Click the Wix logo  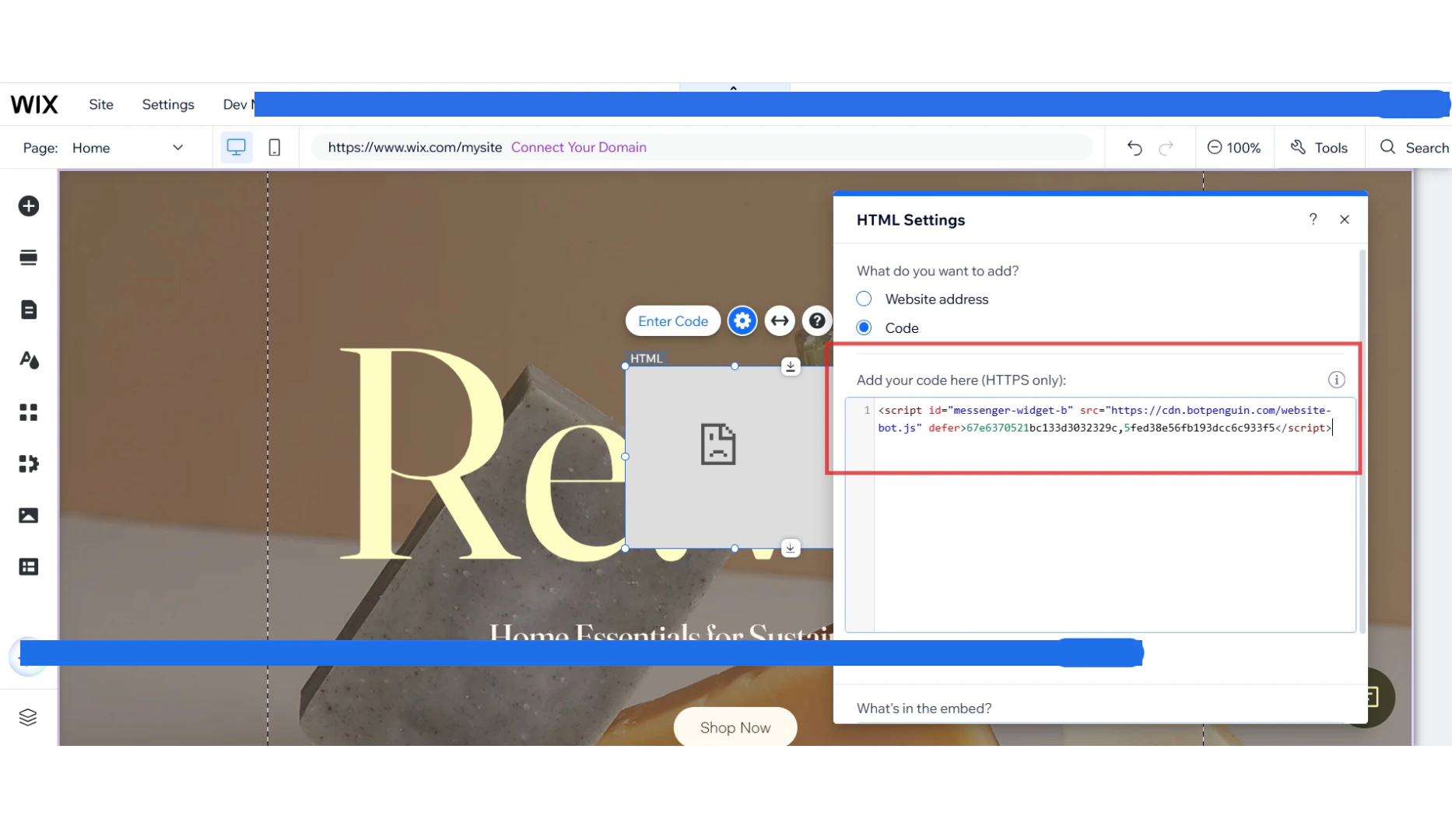click(x=34, y=104)
